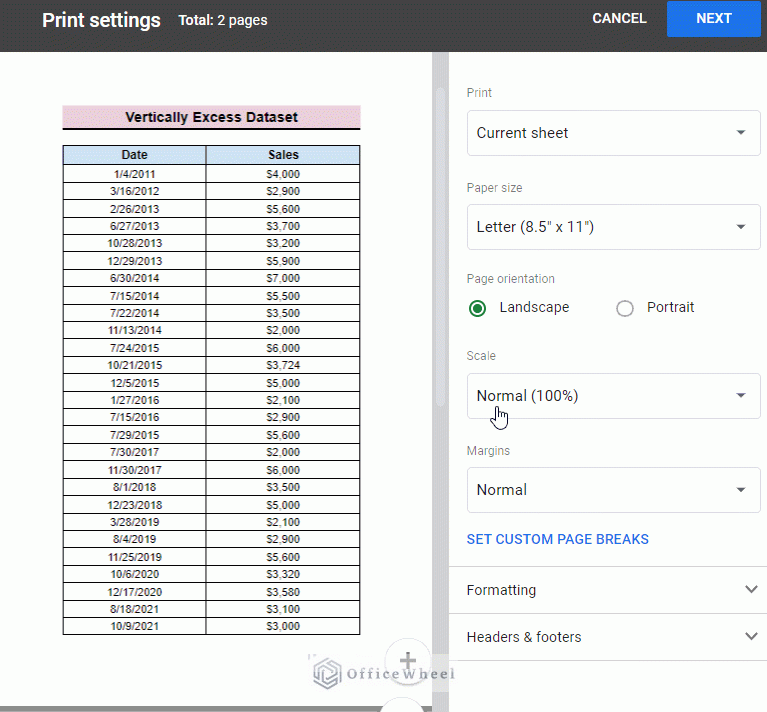Click the $3,724 sales cell in preview
Screen dimensions: 767x712
pos(283,366)
